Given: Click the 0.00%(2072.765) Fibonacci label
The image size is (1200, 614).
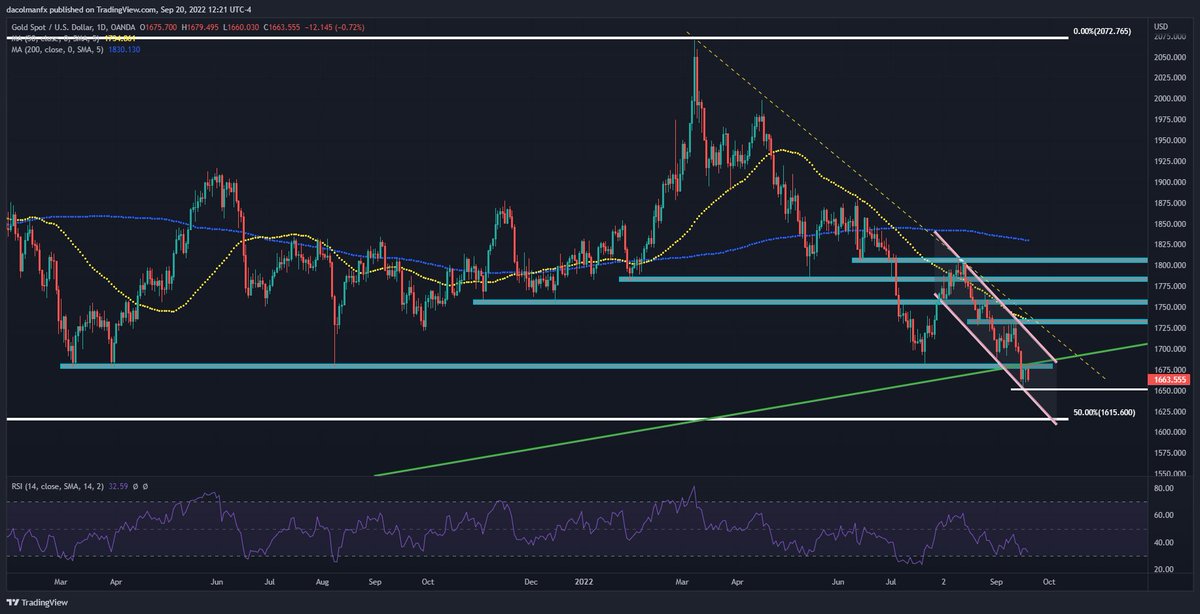Looking at the screenshot, I should click(1103, 31).
